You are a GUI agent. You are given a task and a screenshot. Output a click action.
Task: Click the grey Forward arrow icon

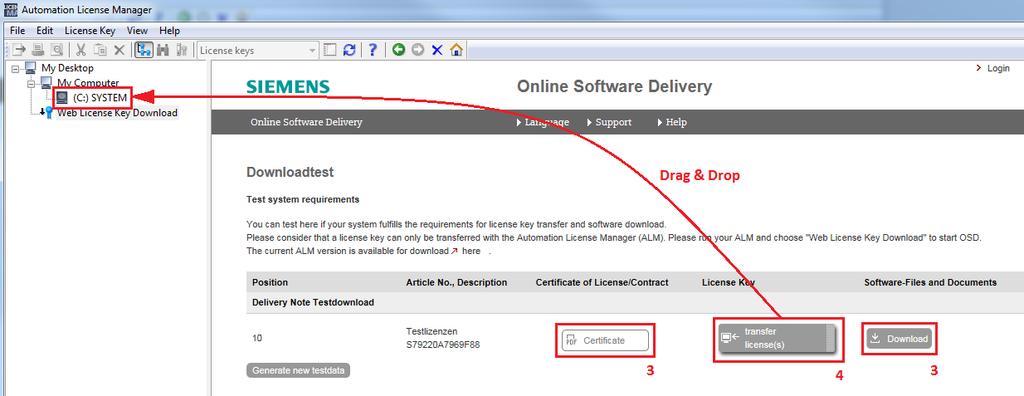click(x=418, y=50)
